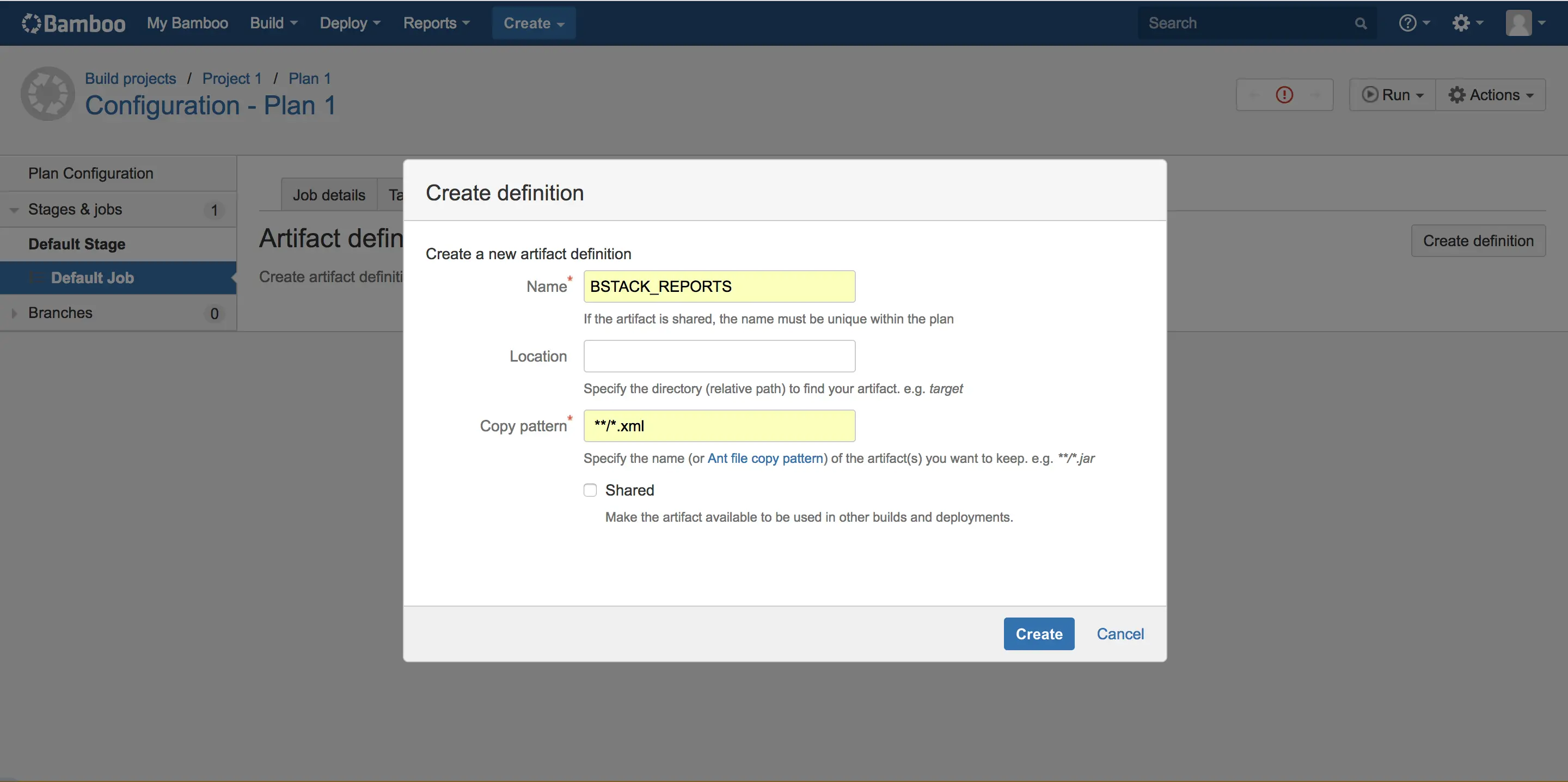This screenshot has width=1568, height=782.
Task: Click the blue Create button in dialog
Action: click(x=1038, y=634)
